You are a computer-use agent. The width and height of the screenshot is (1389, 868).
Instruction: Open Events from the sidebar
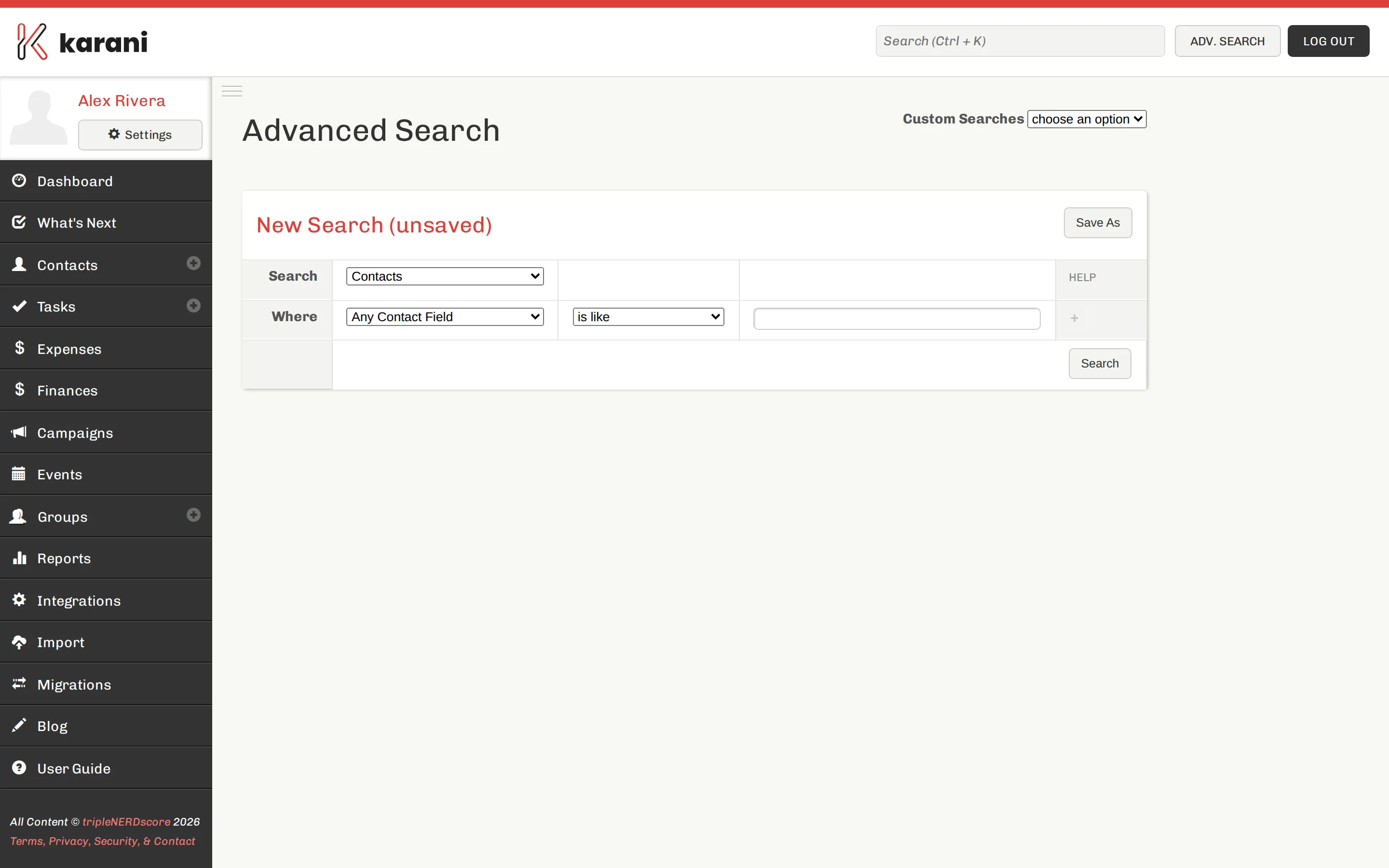pyautogui.click(x=106, y=474)
